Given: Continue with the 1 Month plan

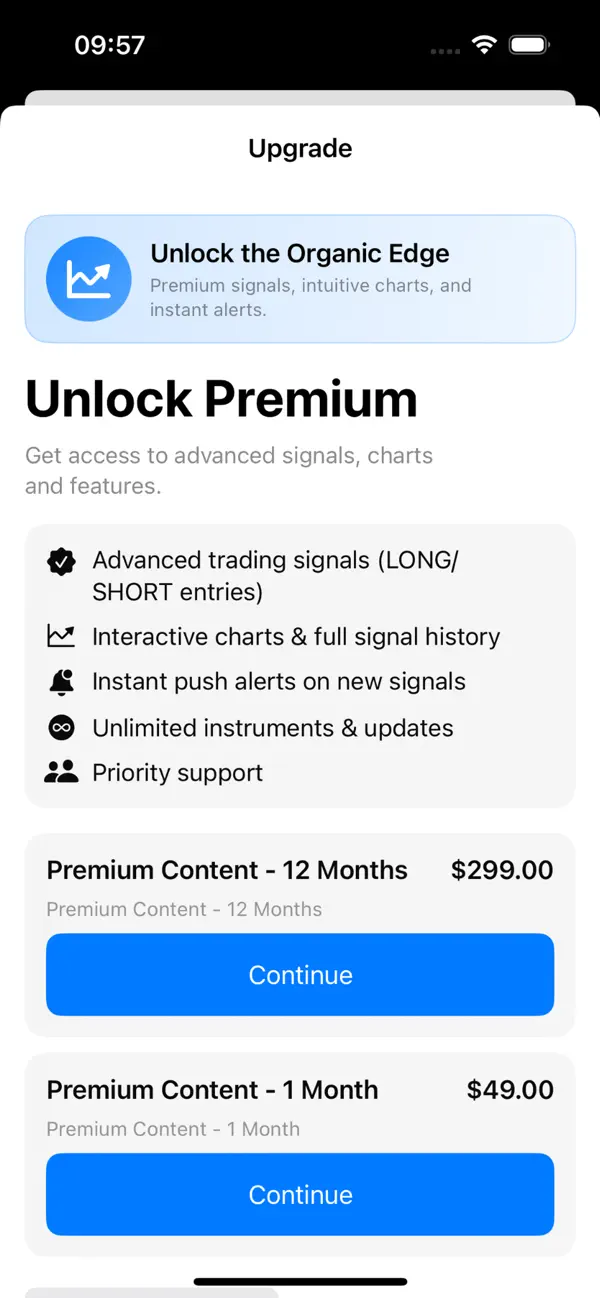Looking at the screenshot, I should [x=300, y=1194].
